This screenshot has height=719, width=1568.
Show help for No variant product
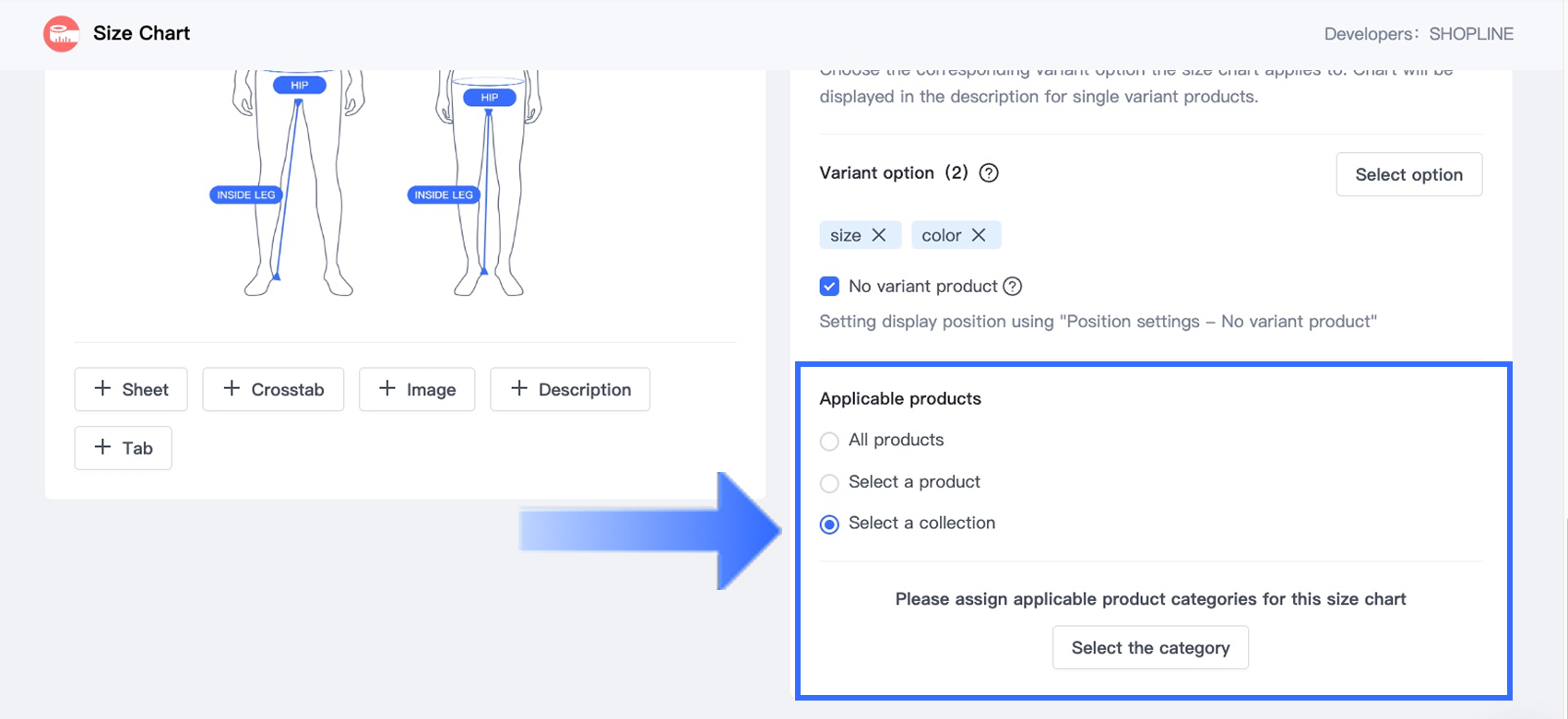(1013, 287)
